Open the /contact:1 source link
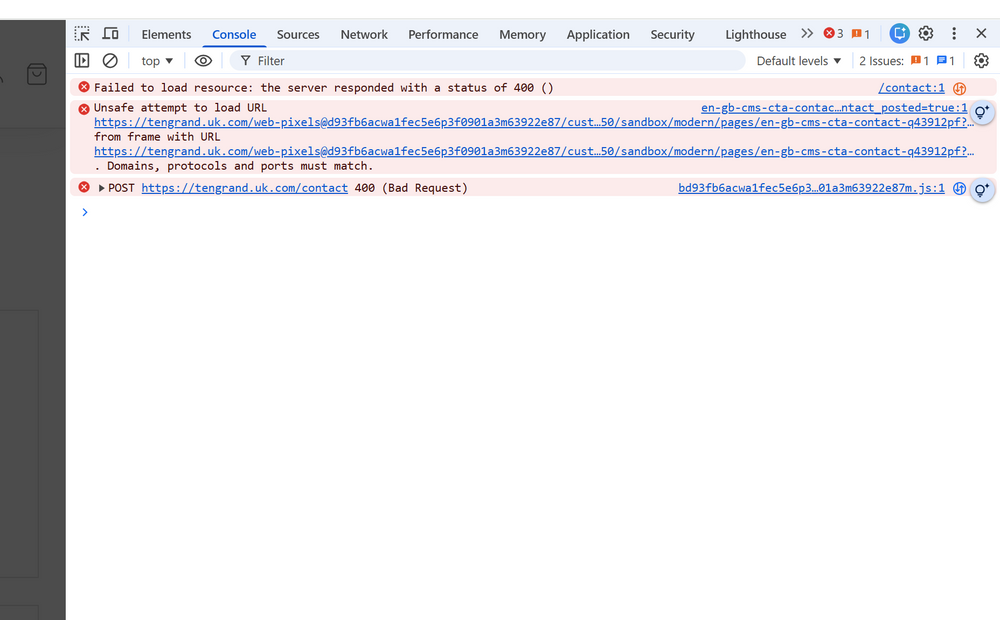Image resolution: width=1000 pixels, height=620 pixels. pos(911,88)
